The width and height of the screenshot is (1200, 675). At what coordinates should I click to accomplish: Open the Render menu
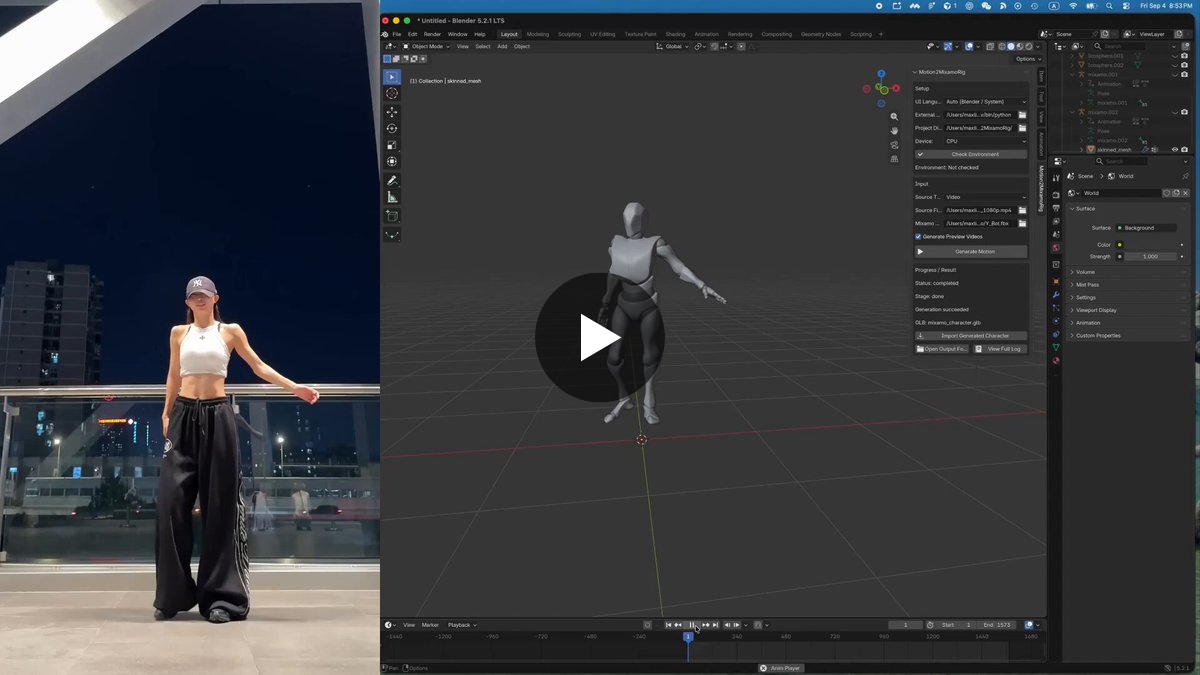[432, 34]
